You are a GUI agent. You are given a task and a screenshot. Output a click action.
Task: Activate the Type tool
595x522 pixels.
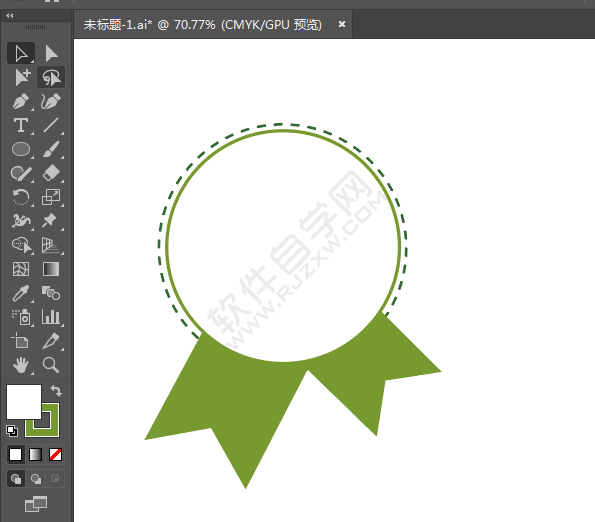point(21,125)
